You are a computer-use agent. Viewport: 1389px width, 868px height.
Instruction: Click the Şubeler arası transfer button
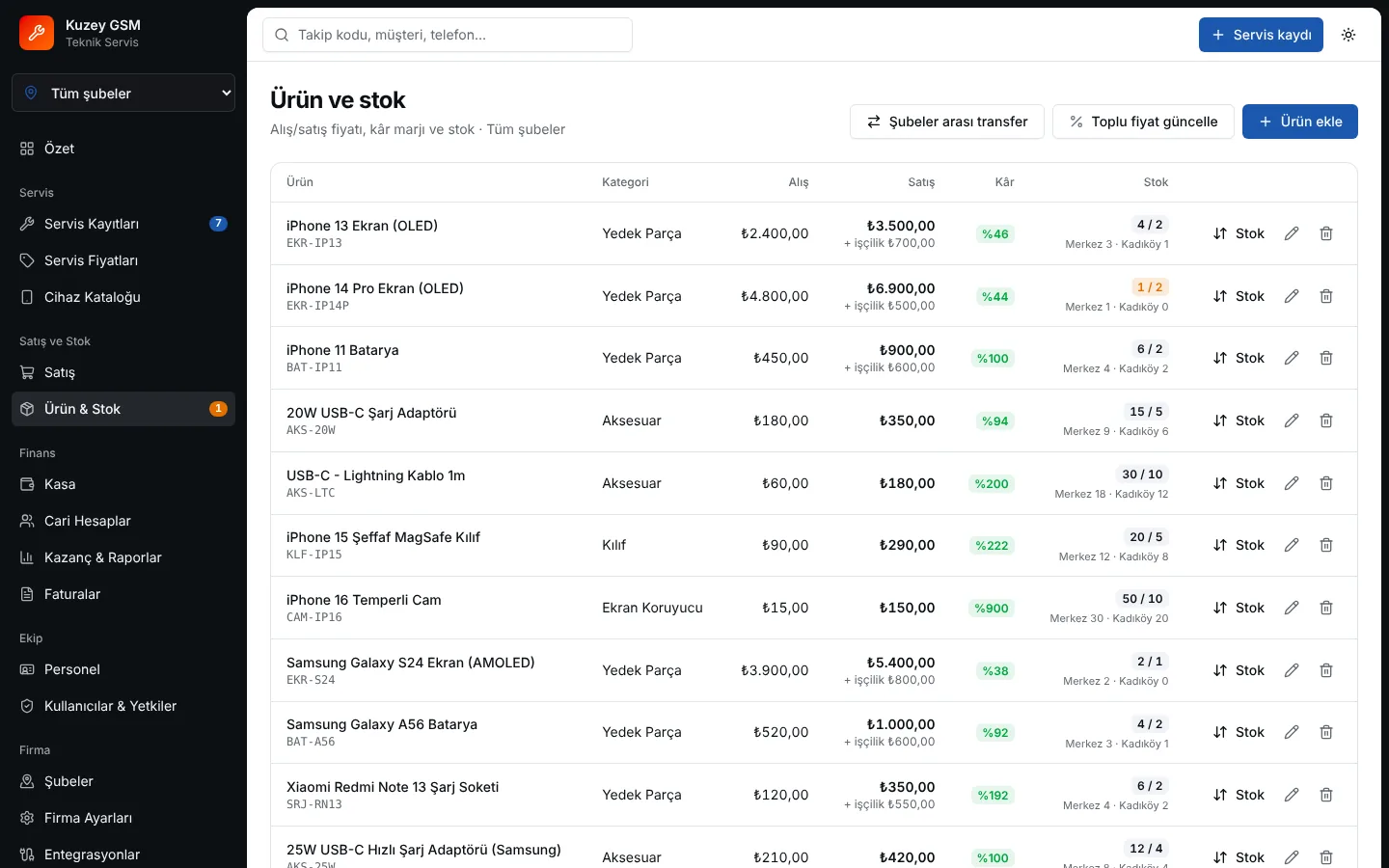click(x=947, y=122)
